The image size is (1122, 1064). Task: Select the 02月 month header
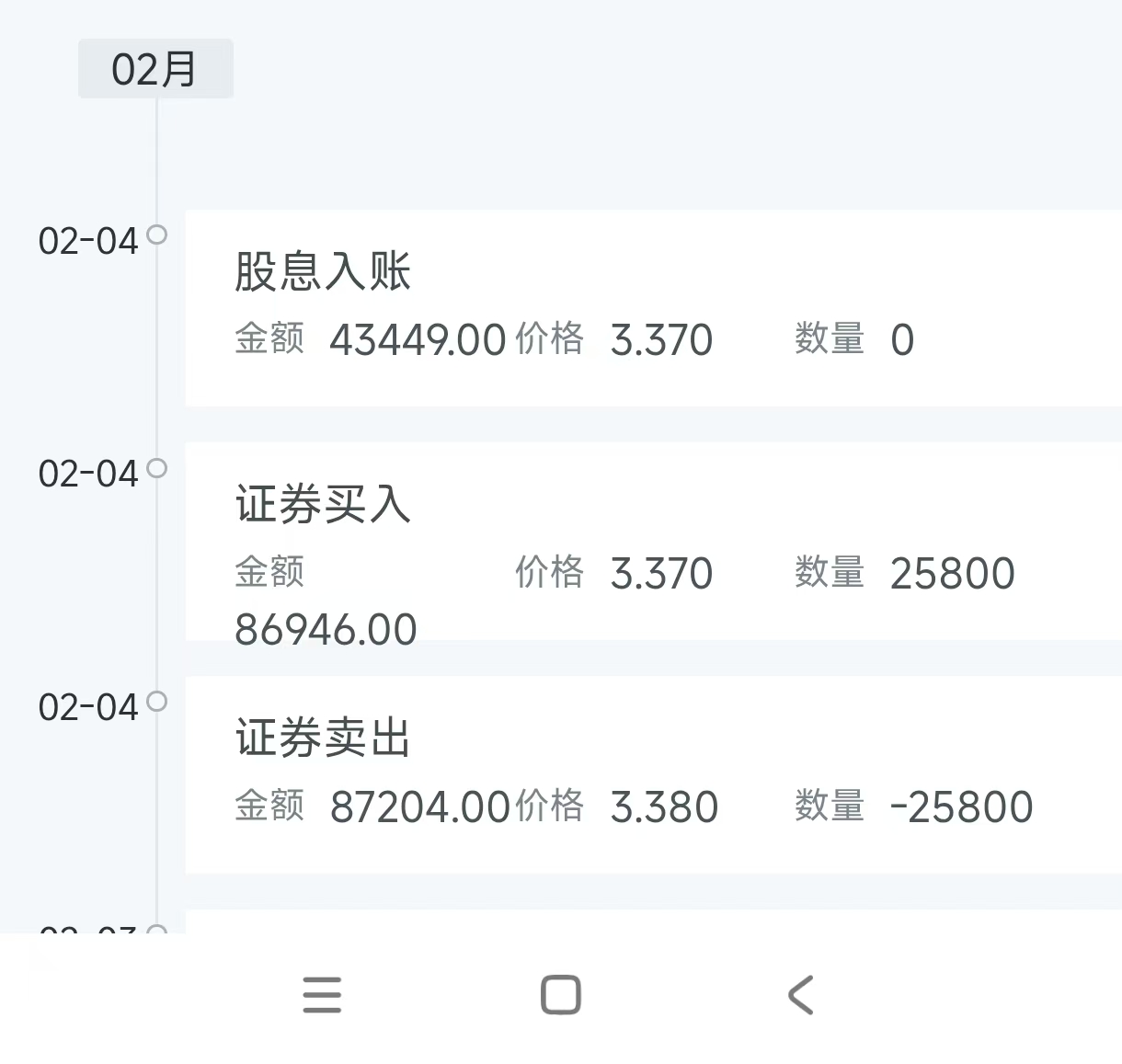[155, 69]
